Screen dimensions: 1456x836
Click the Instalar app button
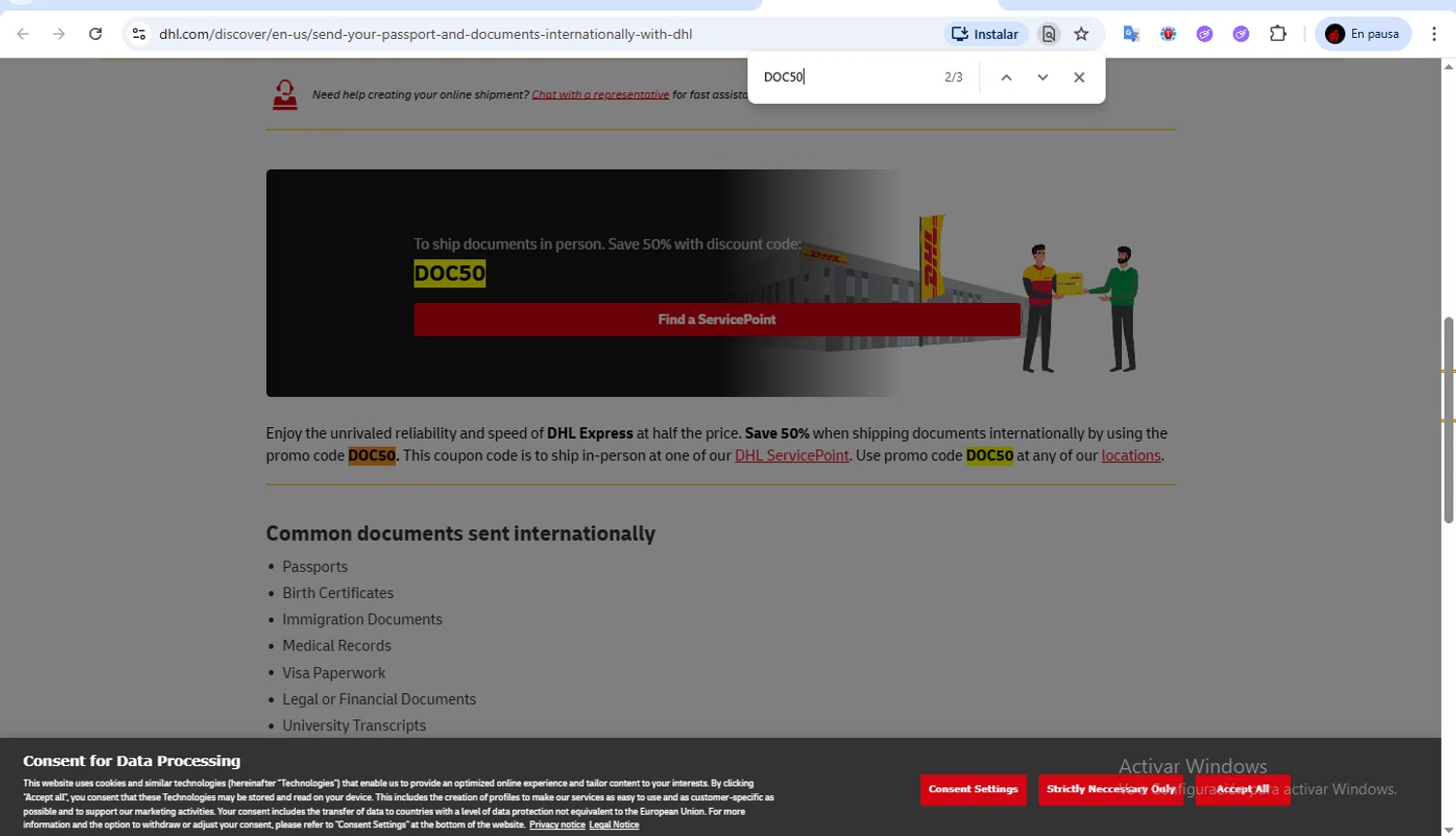coord(985,34)
